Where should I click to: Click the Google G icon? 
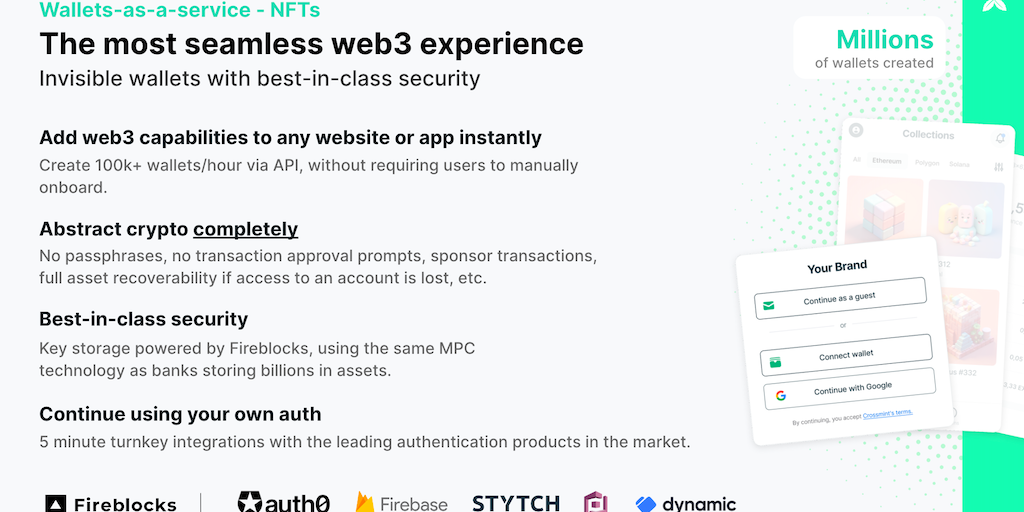pyautogui.click(x=781, y=395)
